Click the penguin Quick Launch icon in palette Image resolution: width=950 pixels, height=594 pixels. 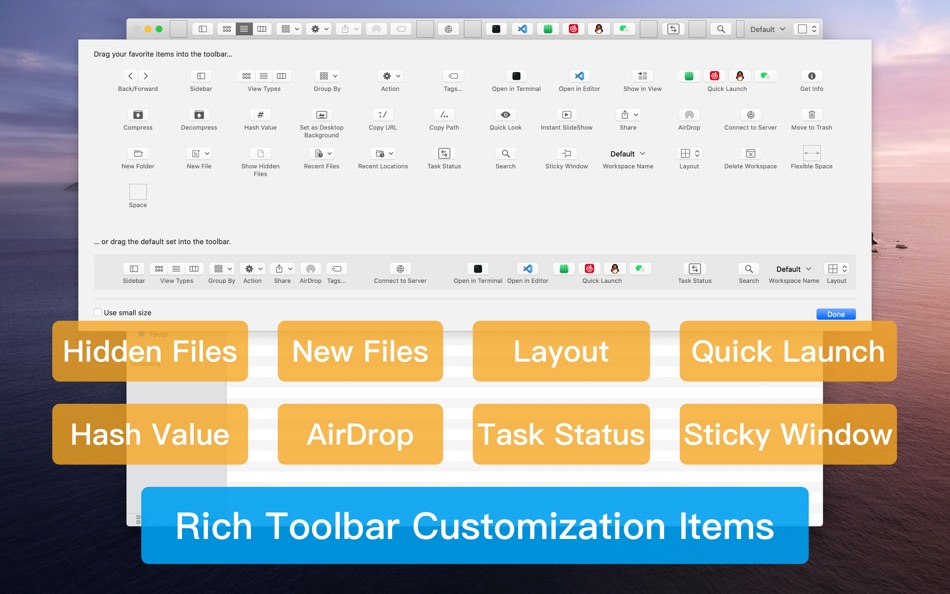tap(740, 76)
